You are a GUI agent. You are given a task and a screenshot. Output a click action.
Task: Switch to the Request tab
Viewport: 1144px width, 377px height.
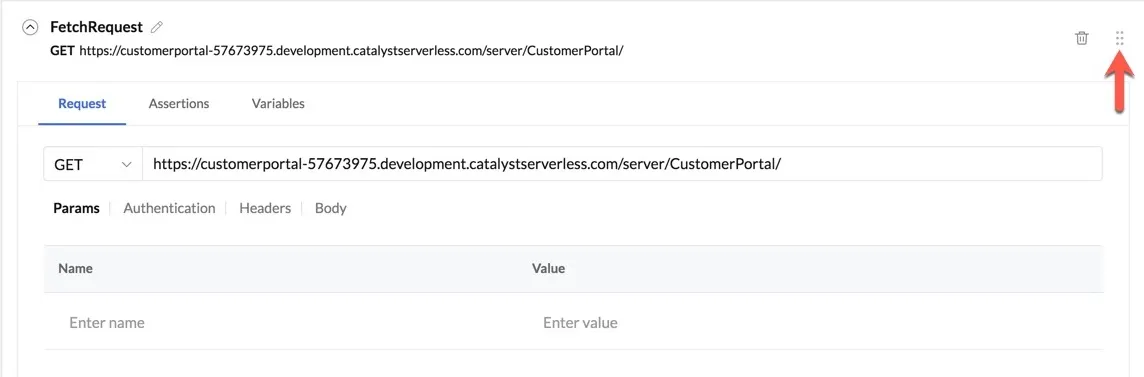[82, 104]
